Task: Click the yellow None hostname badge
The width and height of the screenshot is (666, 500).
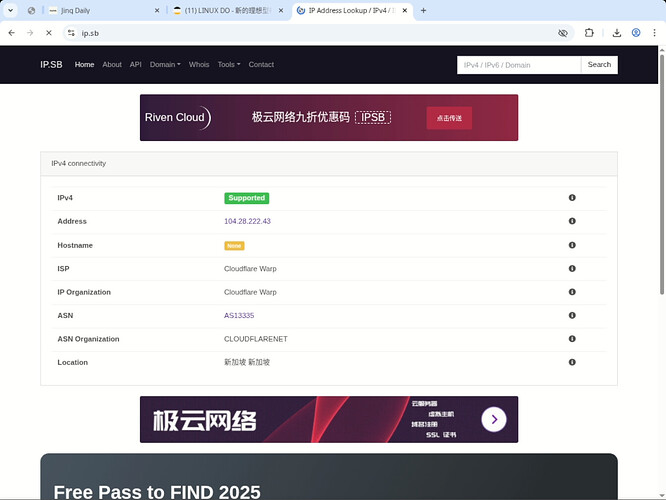Action: coord(234,246)
